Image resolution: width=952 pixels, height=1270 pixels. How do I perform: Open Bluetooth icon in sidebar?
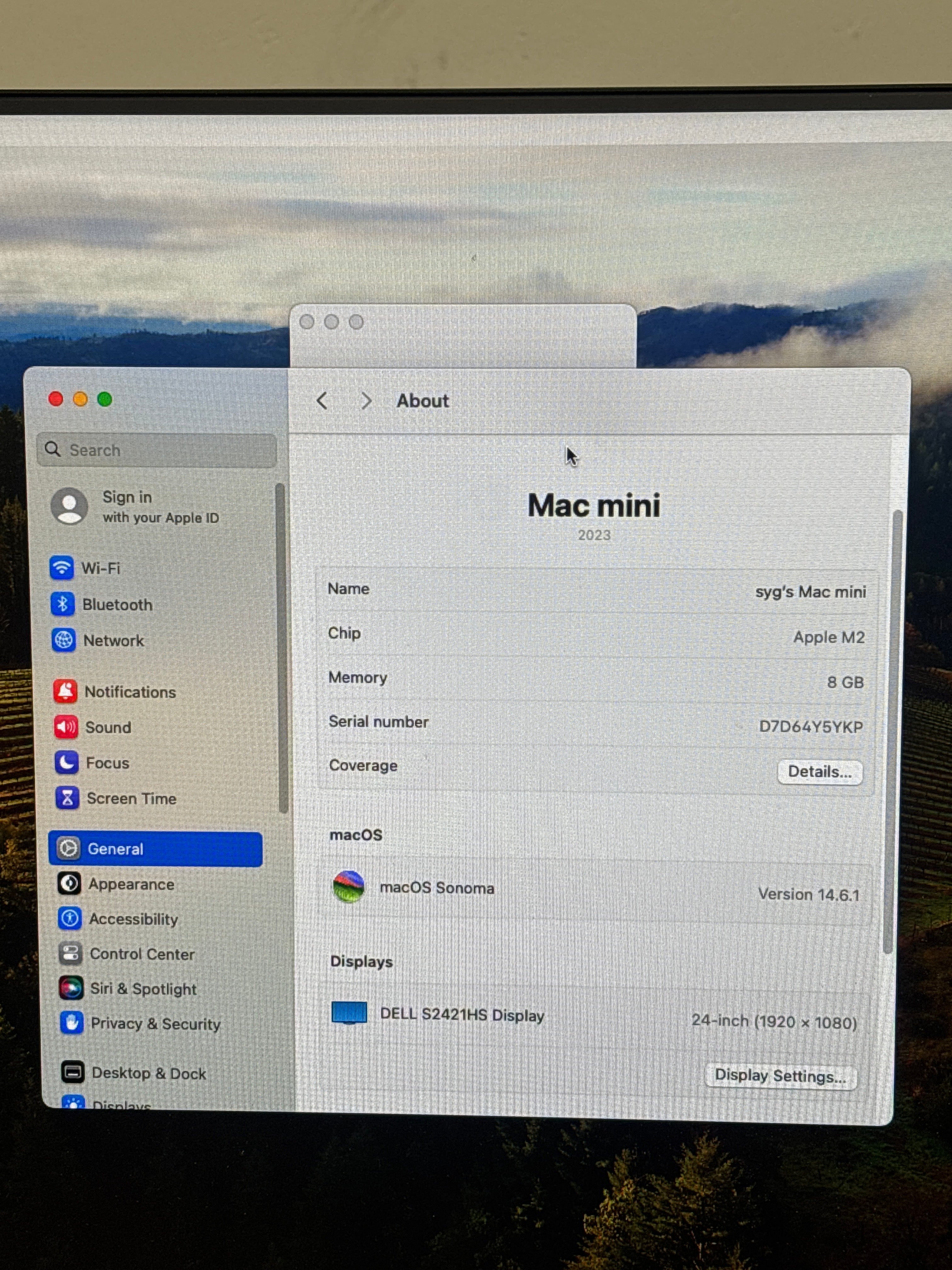click(x=63, y=604)
